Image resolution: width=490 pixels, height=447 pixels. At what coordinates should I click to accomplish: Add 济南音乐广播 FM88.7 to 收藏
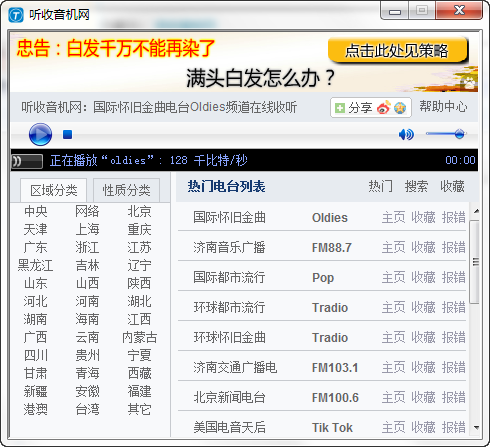[423, 247]
